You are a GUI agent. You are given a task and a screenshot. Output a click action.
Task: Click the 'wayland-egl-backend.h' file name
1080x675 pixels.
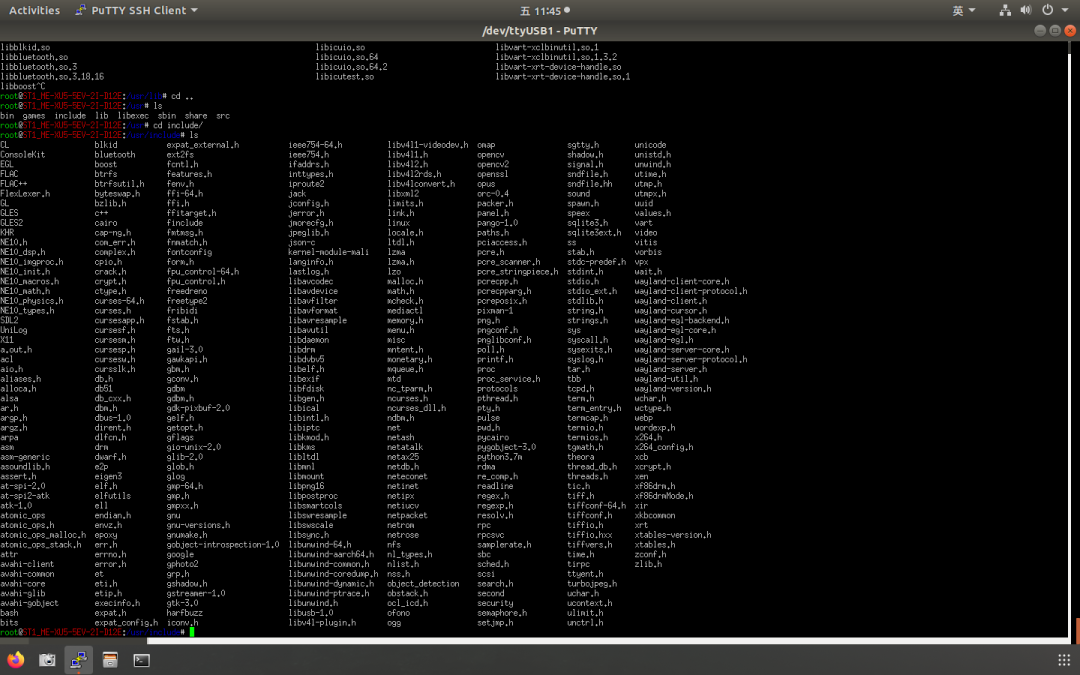click(x=681, y=320)
